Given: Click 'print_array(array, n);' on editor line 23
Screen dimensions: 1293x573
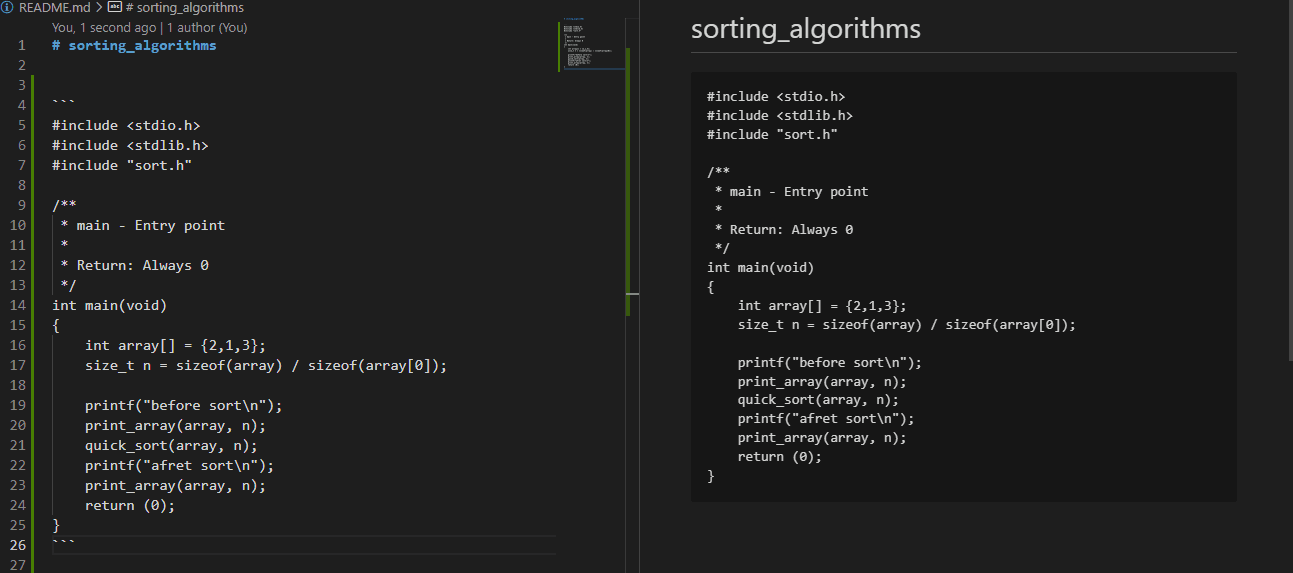Looking at the screenshot, I should pos(176,485).
